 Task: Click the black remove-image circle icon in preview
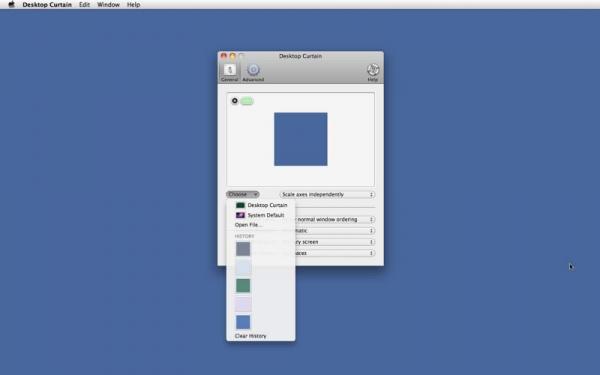(235, 101)
